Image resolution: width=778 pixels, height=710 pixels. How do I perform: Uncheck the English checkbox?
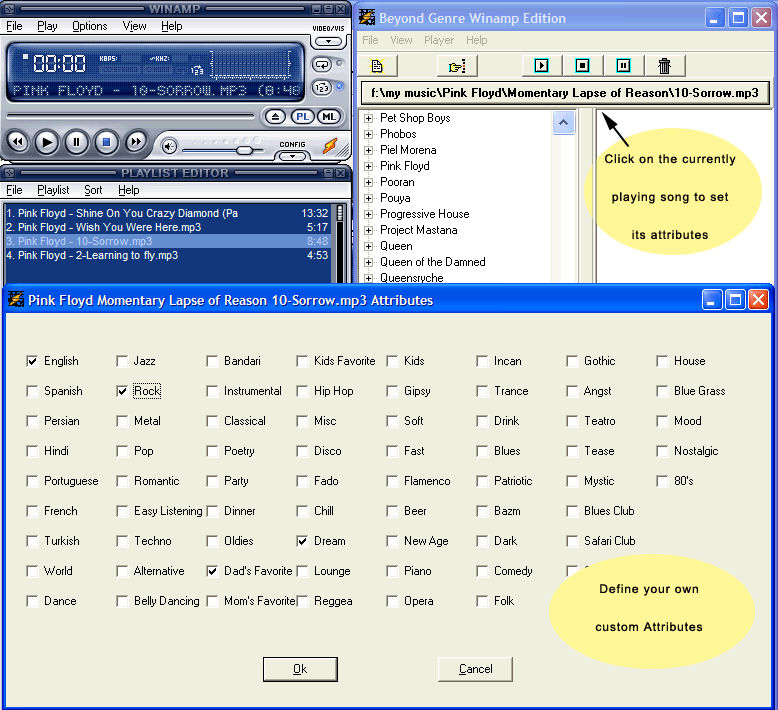click(32, 361)
